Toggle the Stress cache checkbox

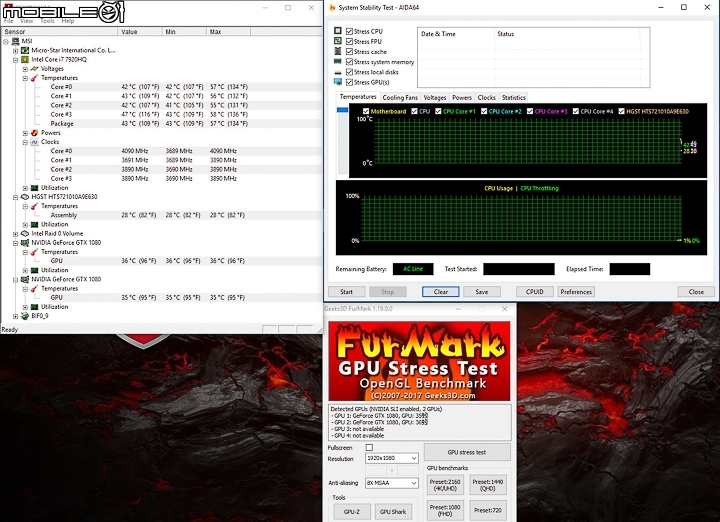pyautogui.click(x=349, y=51)
